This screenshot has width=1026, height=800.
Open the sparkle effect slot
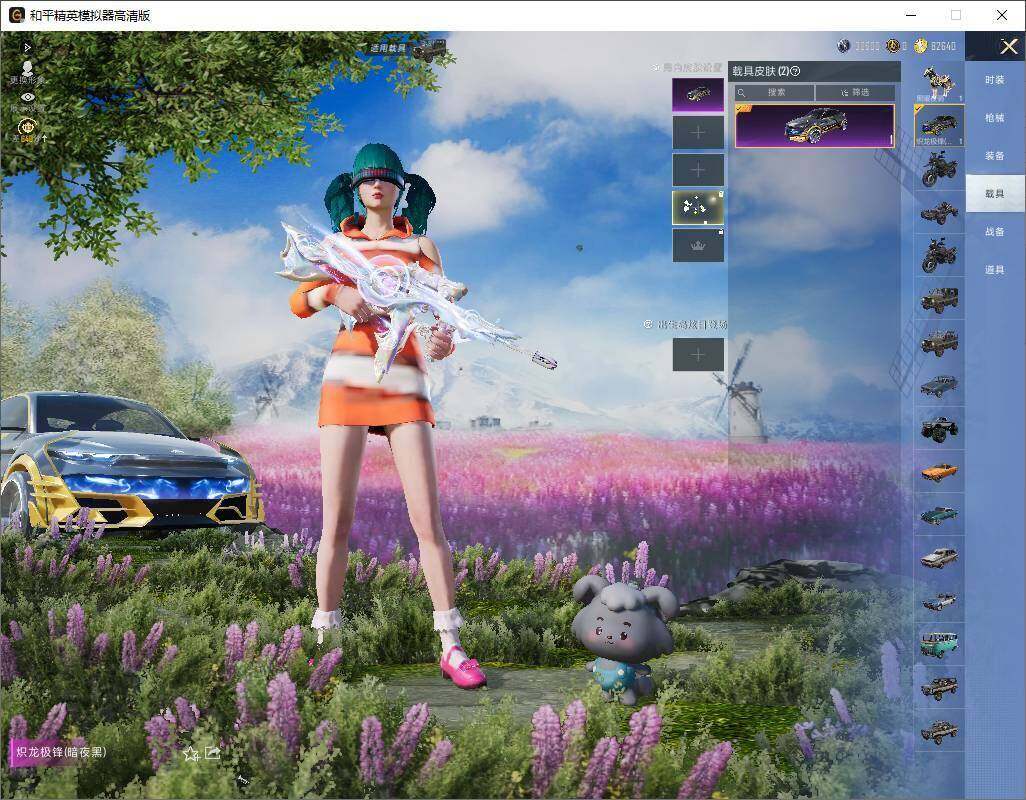tap(698, 207)
